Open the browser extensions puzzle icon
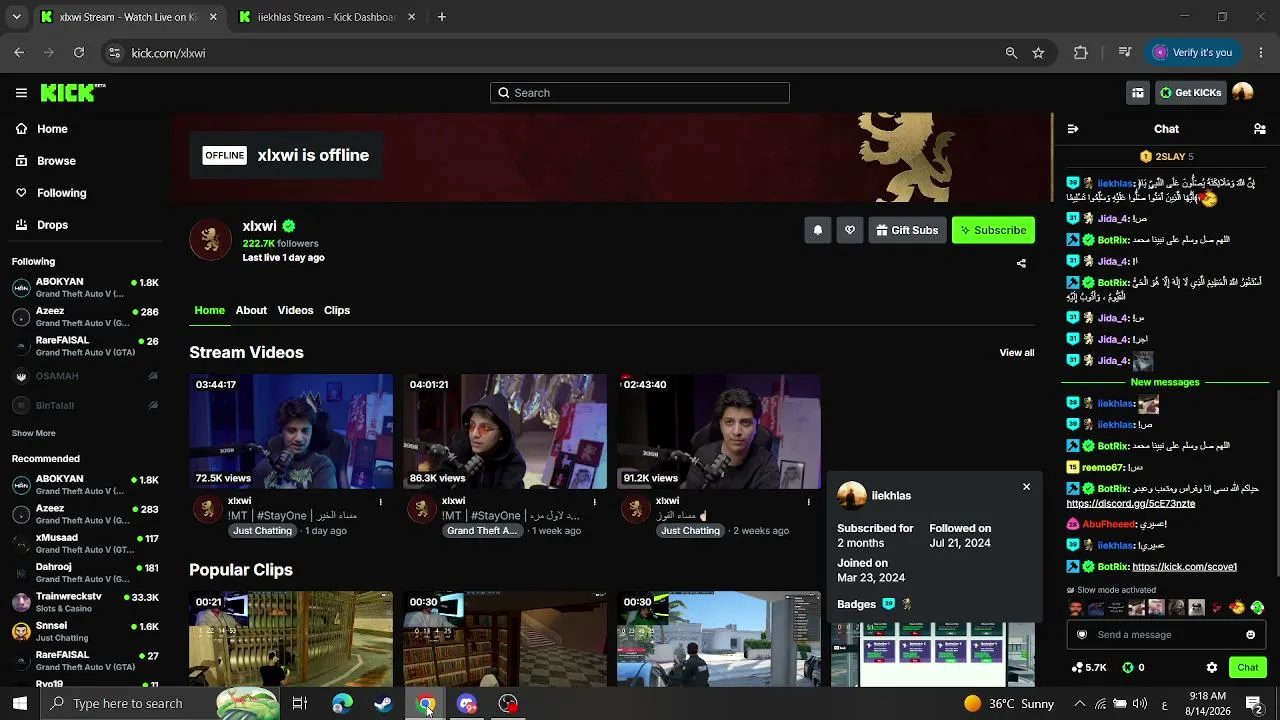The height and width of the screenshot is (720, 1280). click(1080, 53)
